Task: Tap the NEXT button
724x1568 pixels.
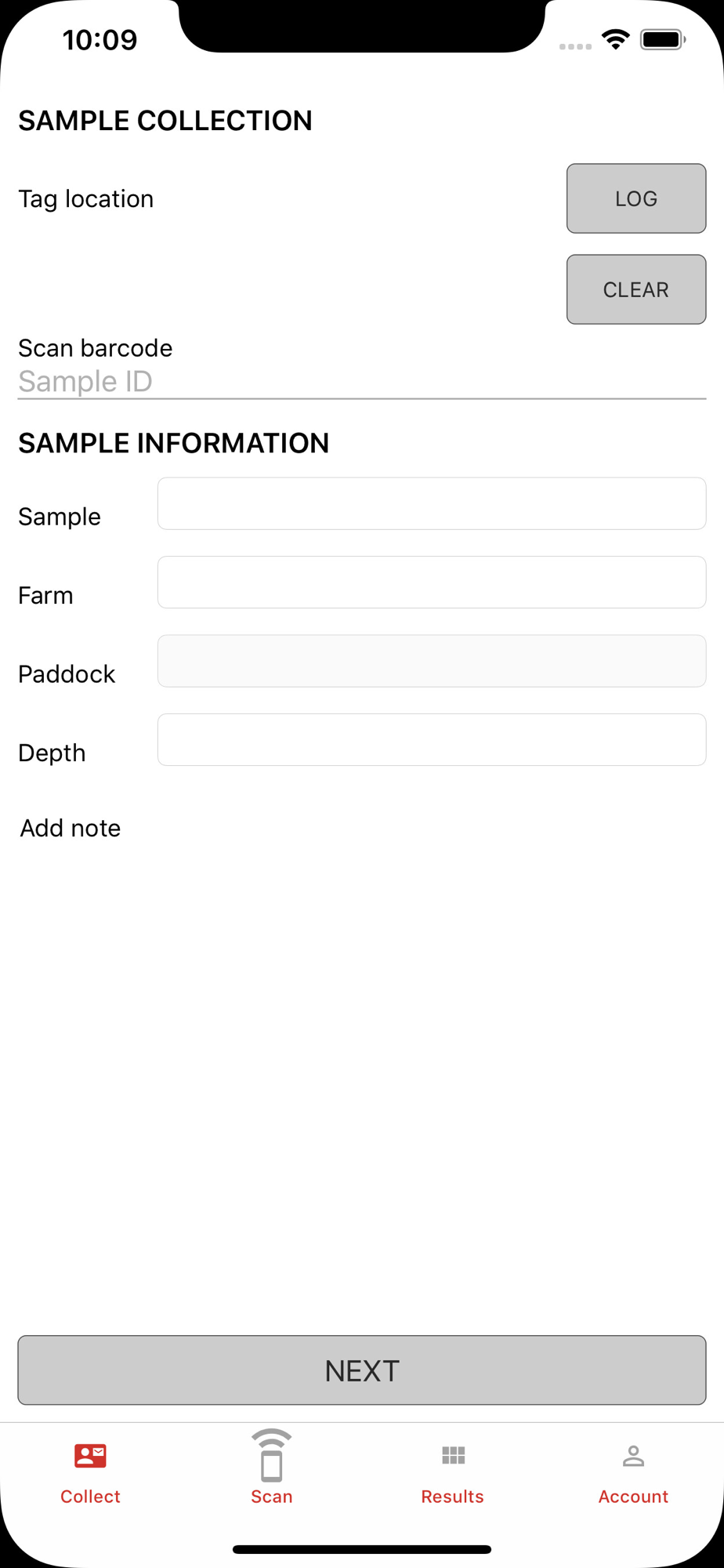Action: pyautogui.click(x=362, y=1370)
